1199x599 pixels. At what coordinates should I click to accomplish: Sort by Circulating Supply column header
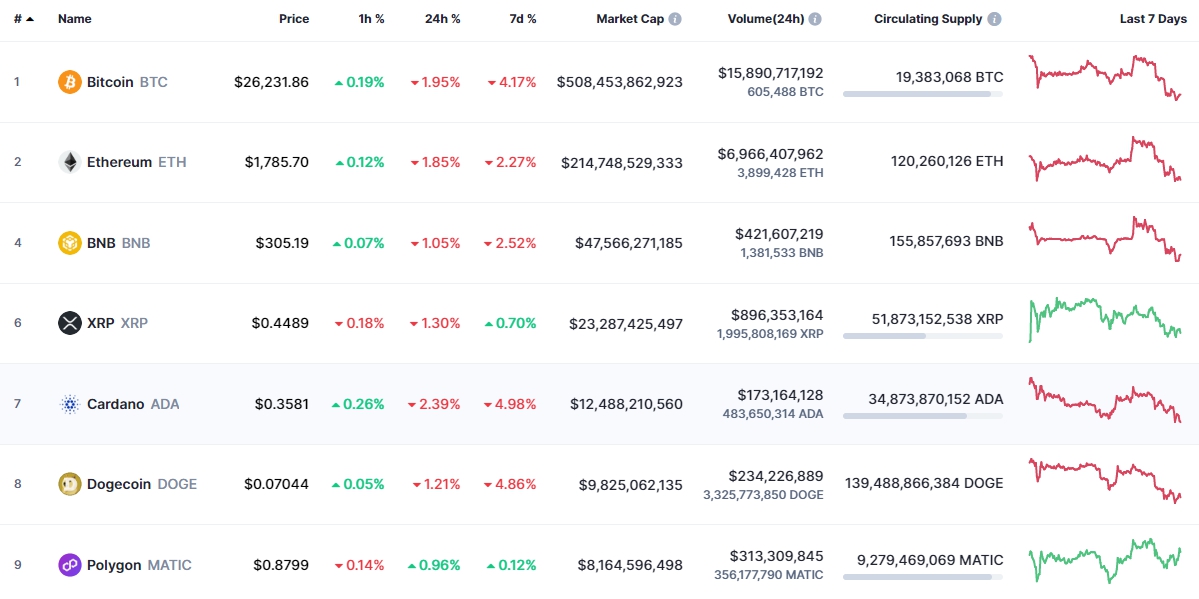928,19
